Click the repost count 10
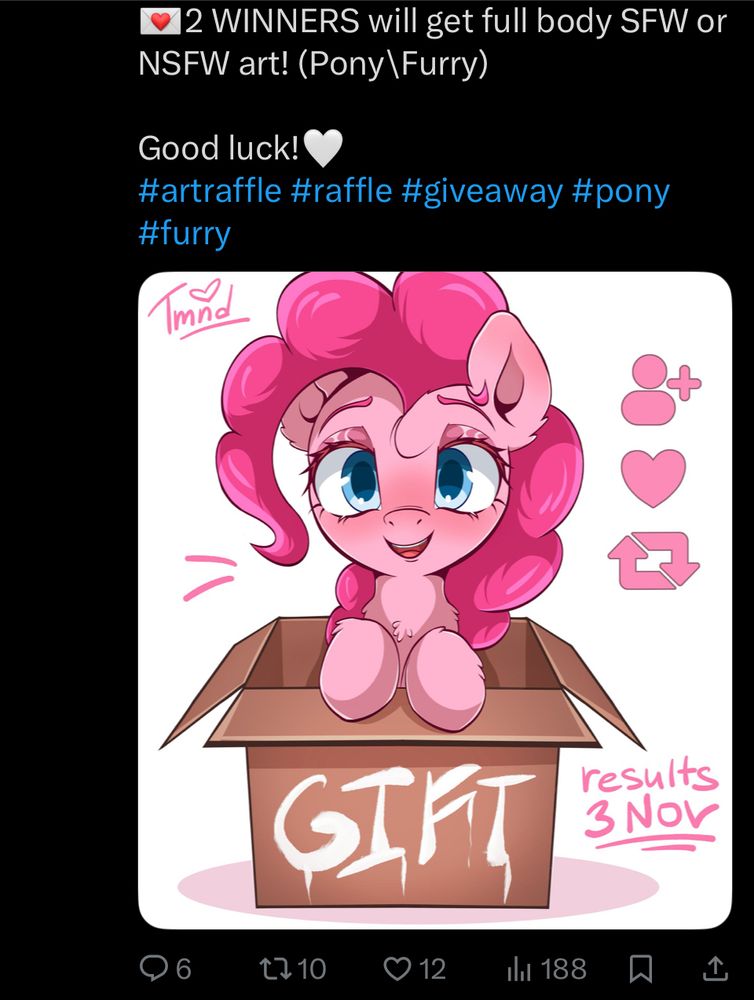The image size is (754, 1000). pos(311,969)
